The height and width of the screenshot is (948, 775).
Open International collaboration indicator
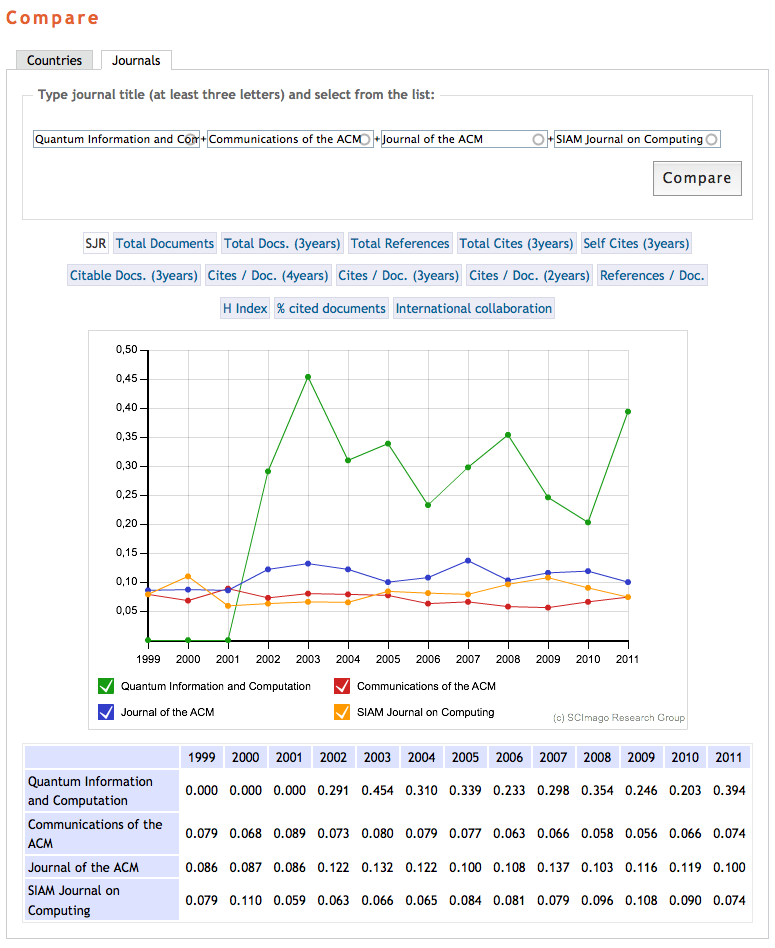point(474,308)
